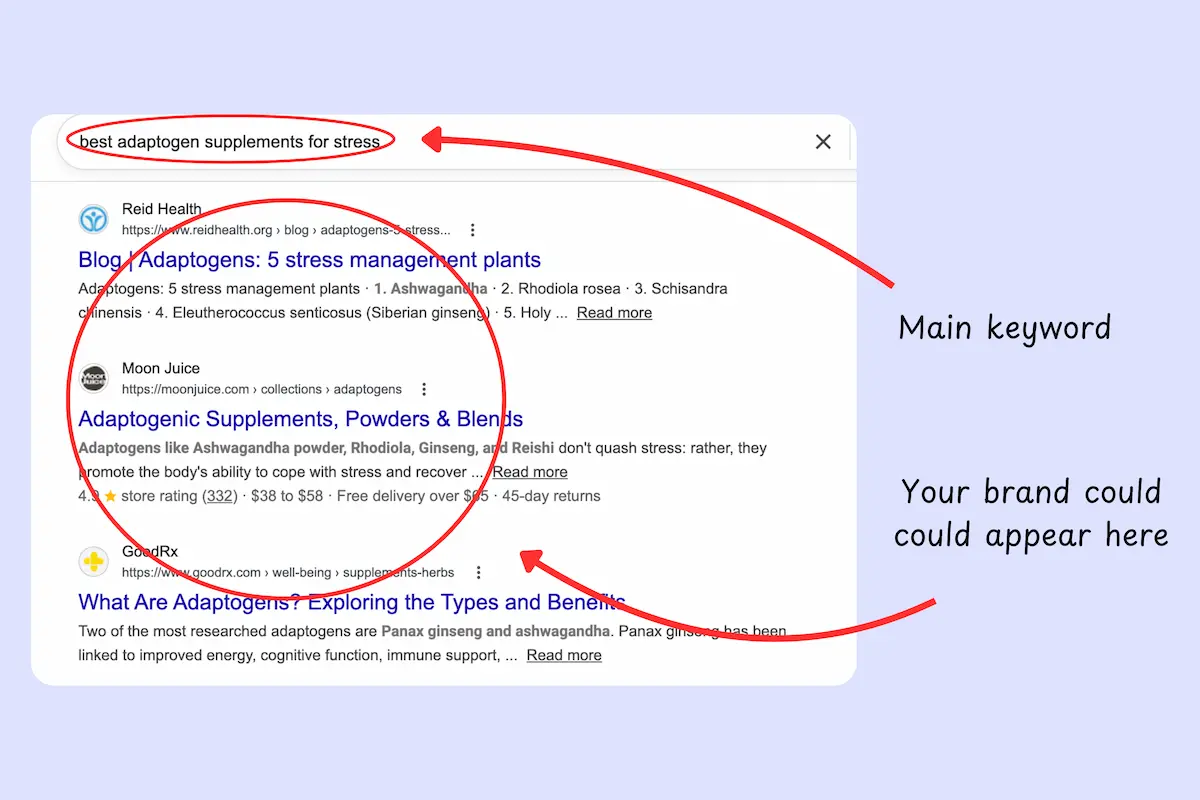
Task: Open three-dot menu on Moon Juice result
Action: 424,389
